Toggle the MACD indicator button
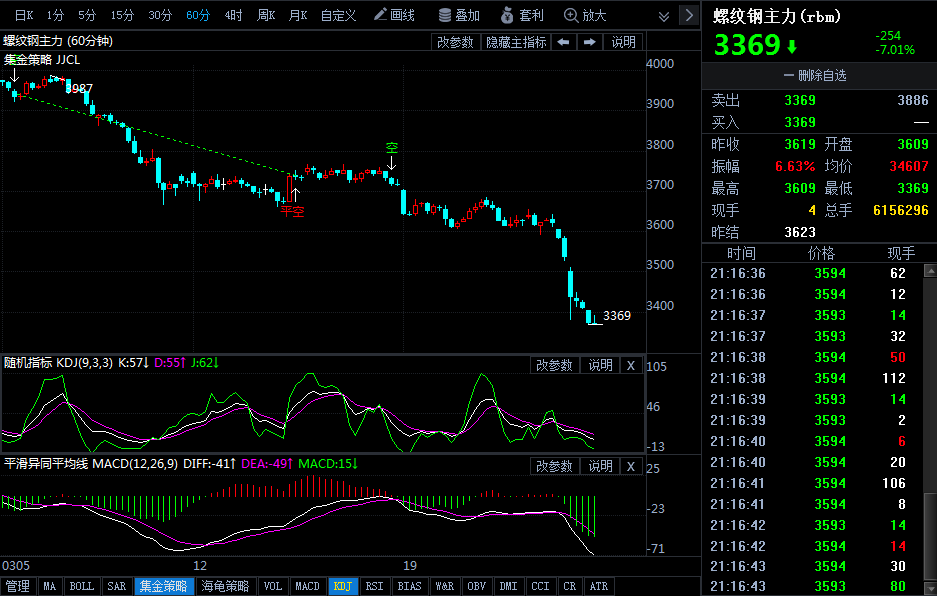This screenshot has width=937, height=596. click(x=307, y=586)
